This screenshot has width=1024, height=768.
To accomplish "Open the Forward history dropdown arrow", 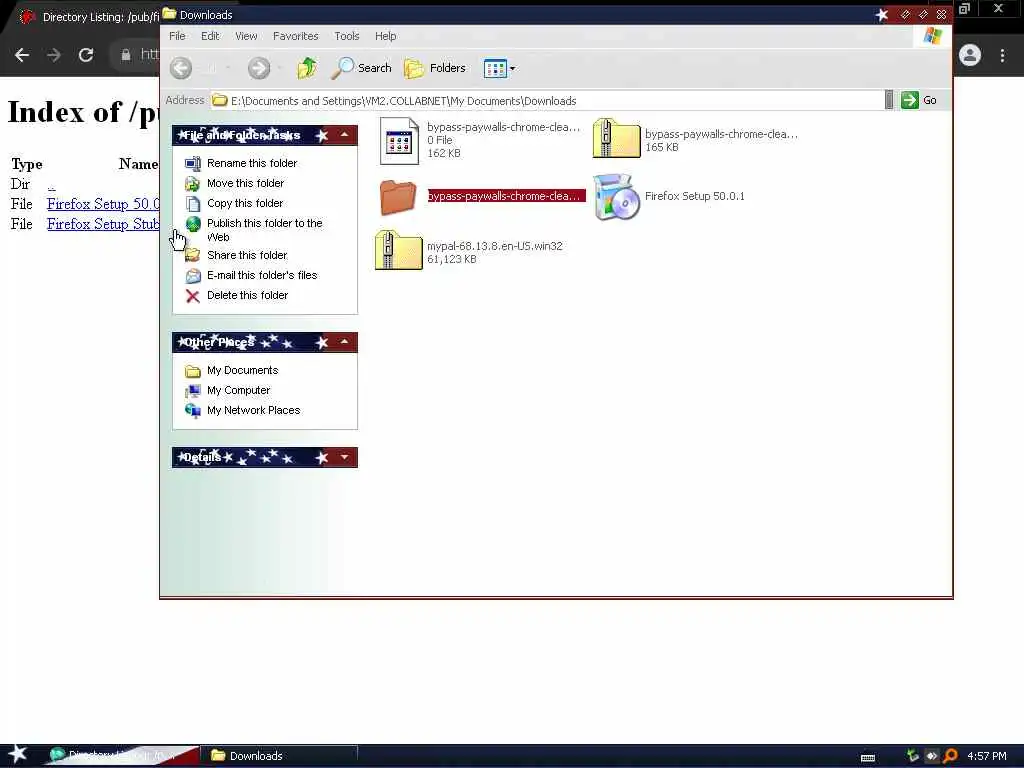I will [x=280, y=68].
